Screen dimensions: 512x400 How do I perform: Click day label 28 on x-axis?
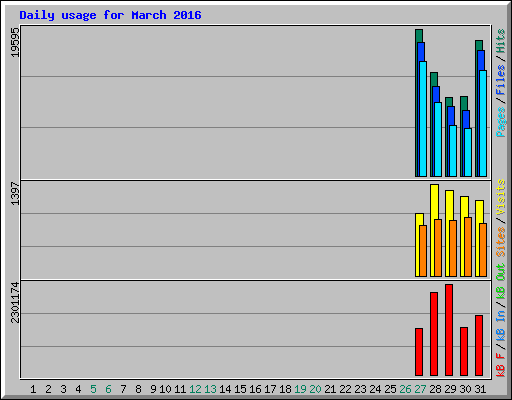(435, 389)
